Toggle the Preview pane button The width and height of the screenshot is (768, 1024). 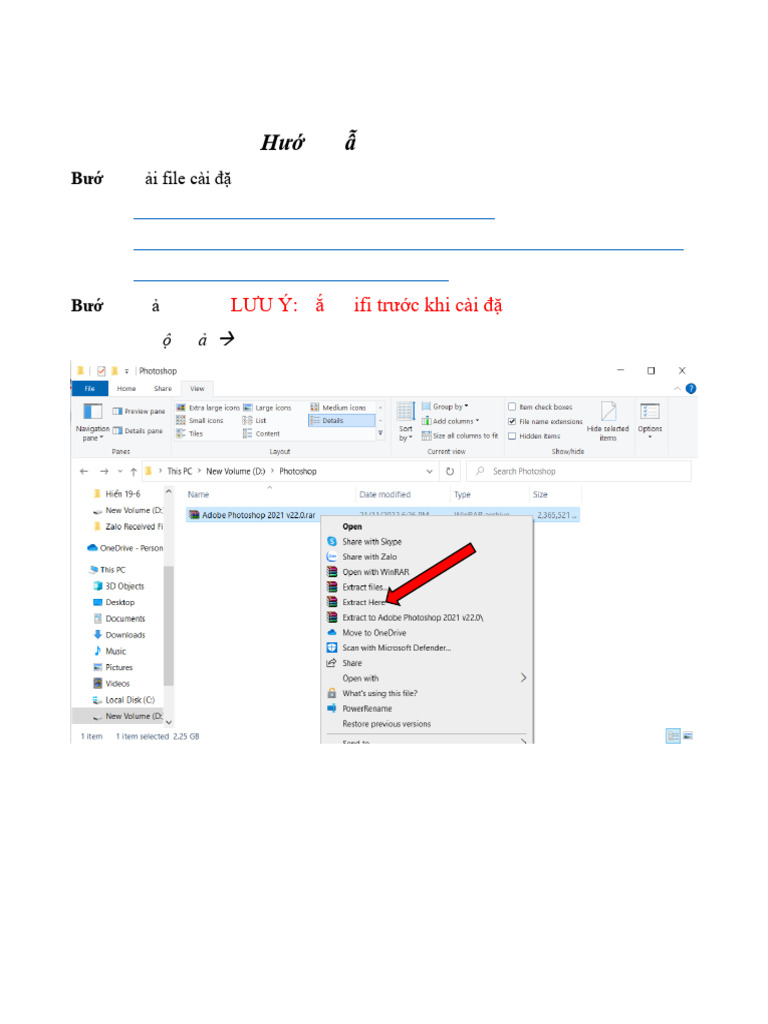138,411
